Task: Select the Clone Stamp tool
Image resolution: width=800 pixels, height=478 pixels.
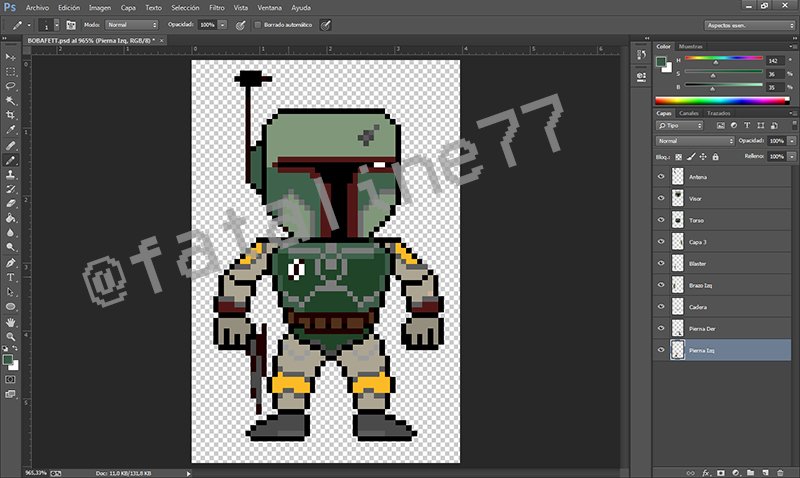Action: tap(10, 174)
